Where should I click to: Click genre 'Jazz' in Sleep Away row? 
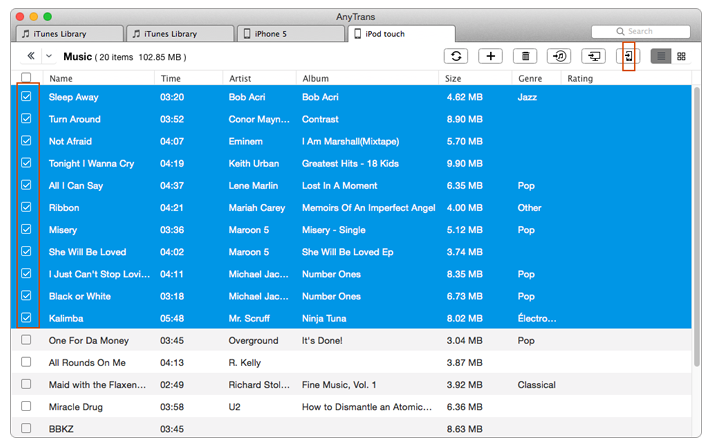click(x=527, y=97)
